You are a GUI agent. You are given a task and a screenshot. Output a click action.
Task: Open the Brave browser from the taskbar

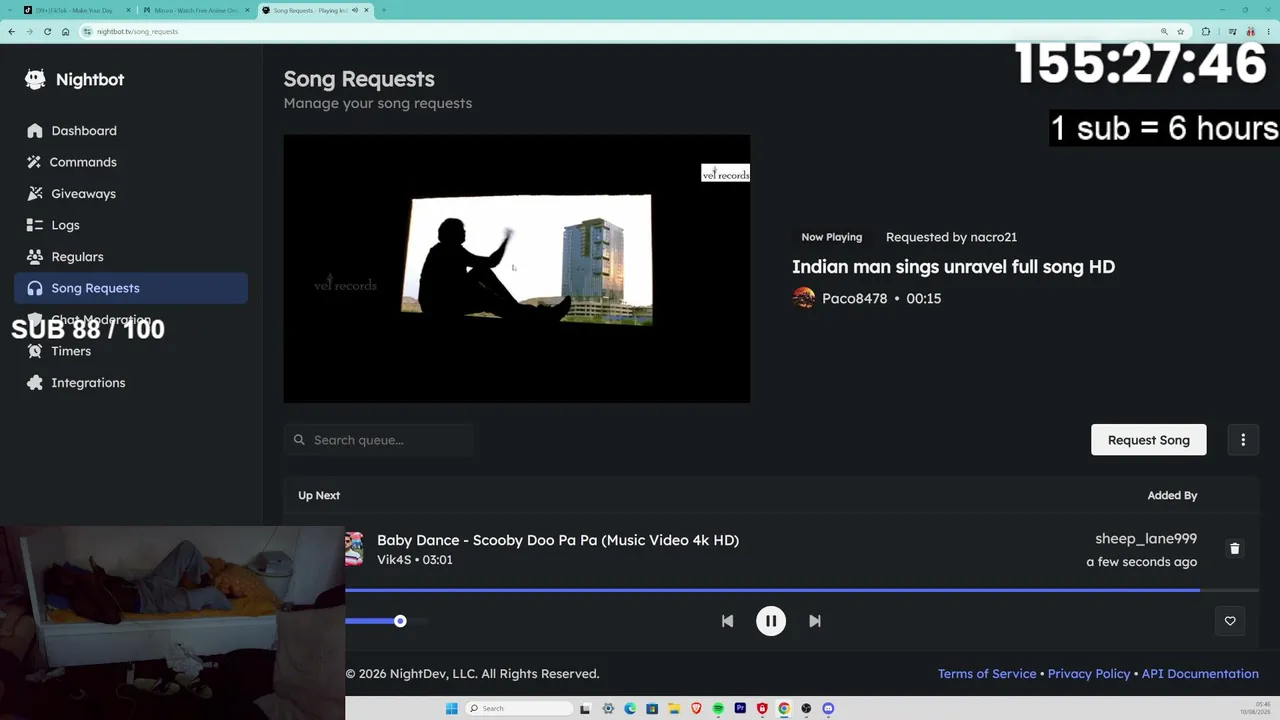coord(696,708)
